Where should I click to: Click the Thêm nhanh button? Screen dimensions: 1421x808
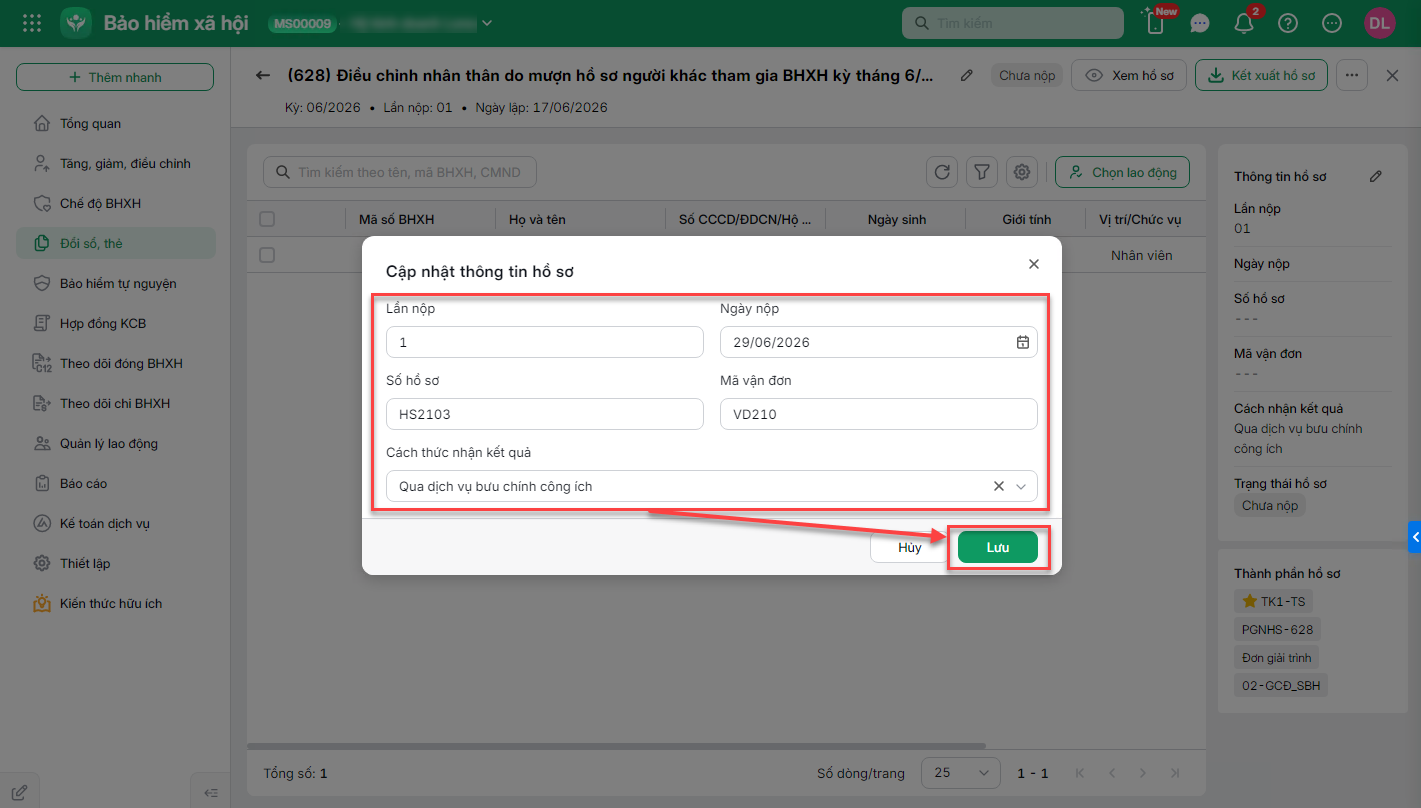[115, 77]
